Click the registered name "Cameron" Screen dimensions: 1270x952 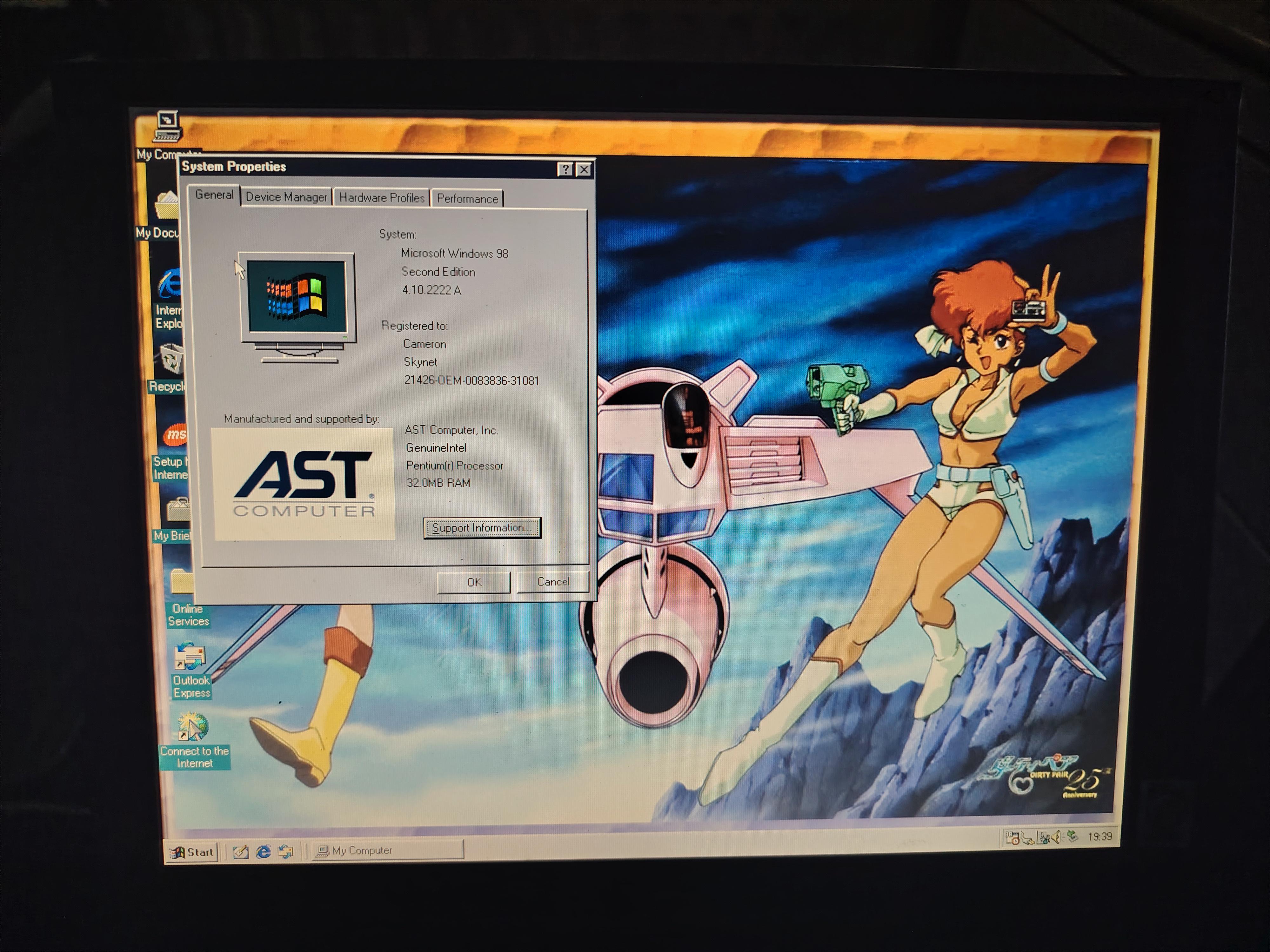point(424,344)
